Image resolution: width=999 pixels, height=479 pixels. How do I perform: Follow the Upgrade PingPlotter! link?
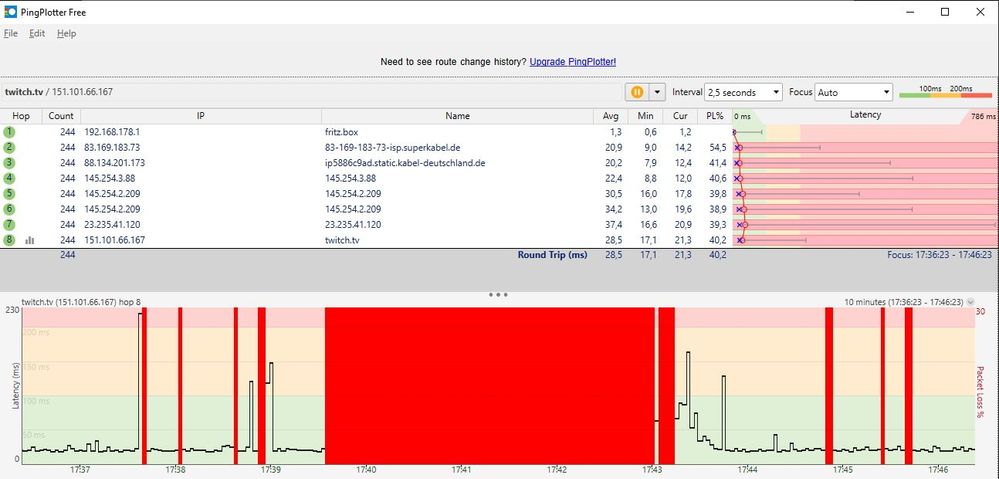(x=573, y=62)
